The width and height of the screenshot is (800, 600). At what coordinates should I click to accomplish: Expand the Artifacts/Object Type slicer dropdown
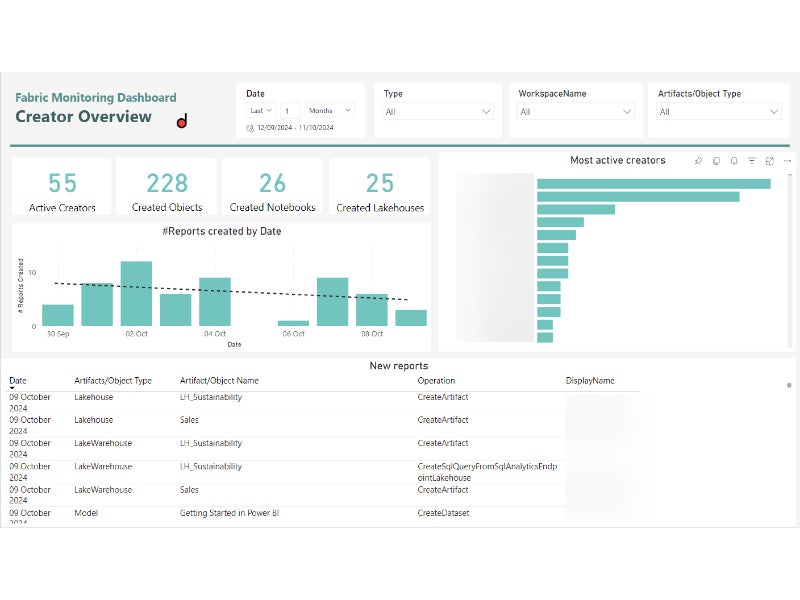717,112
